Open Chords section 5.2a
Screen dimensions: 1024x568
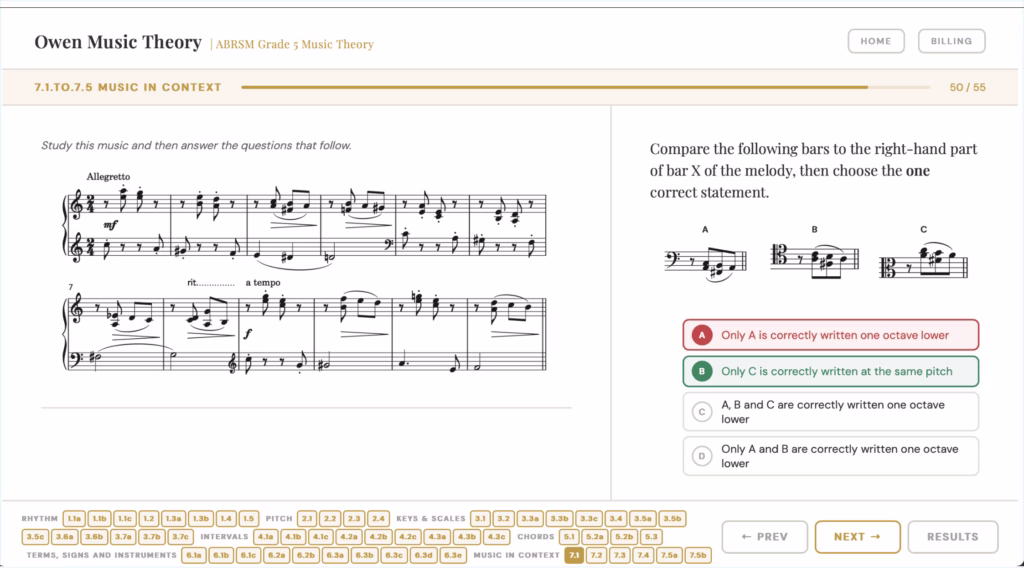click(595, 537)
